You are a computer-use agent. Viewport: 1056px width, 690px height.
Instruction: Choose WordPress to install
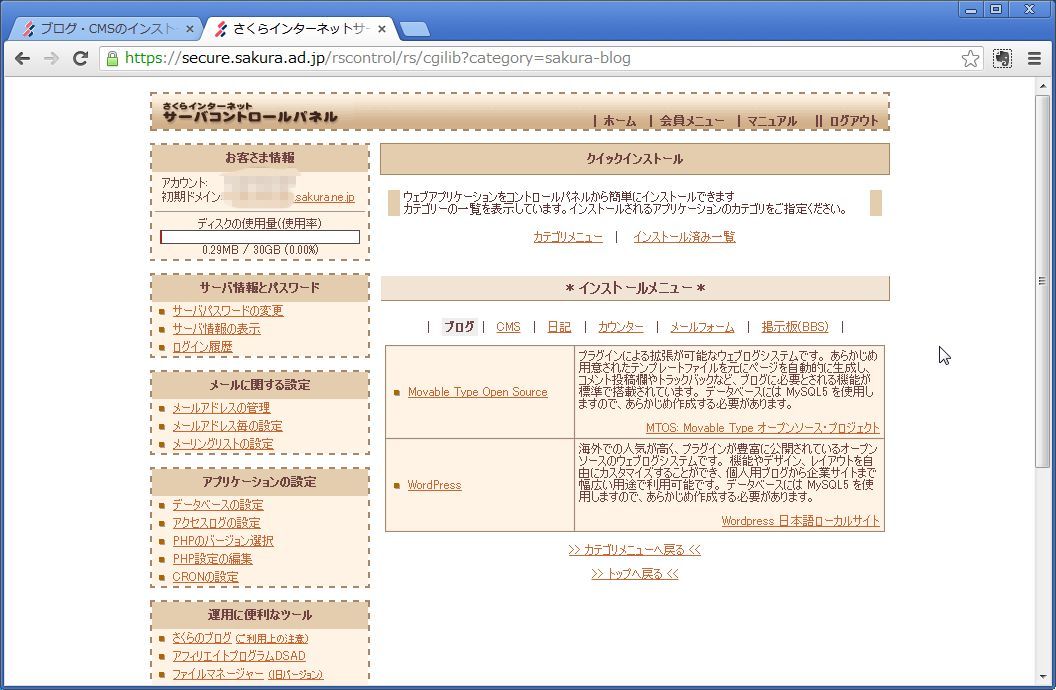434,485
